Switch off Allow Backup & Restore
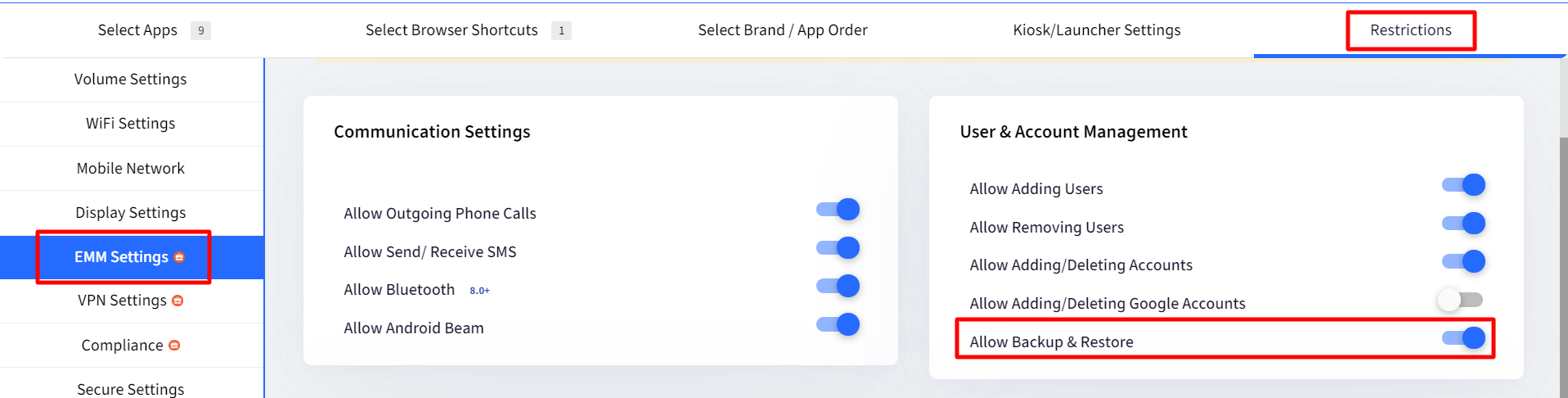 (x=1463, y=338)
